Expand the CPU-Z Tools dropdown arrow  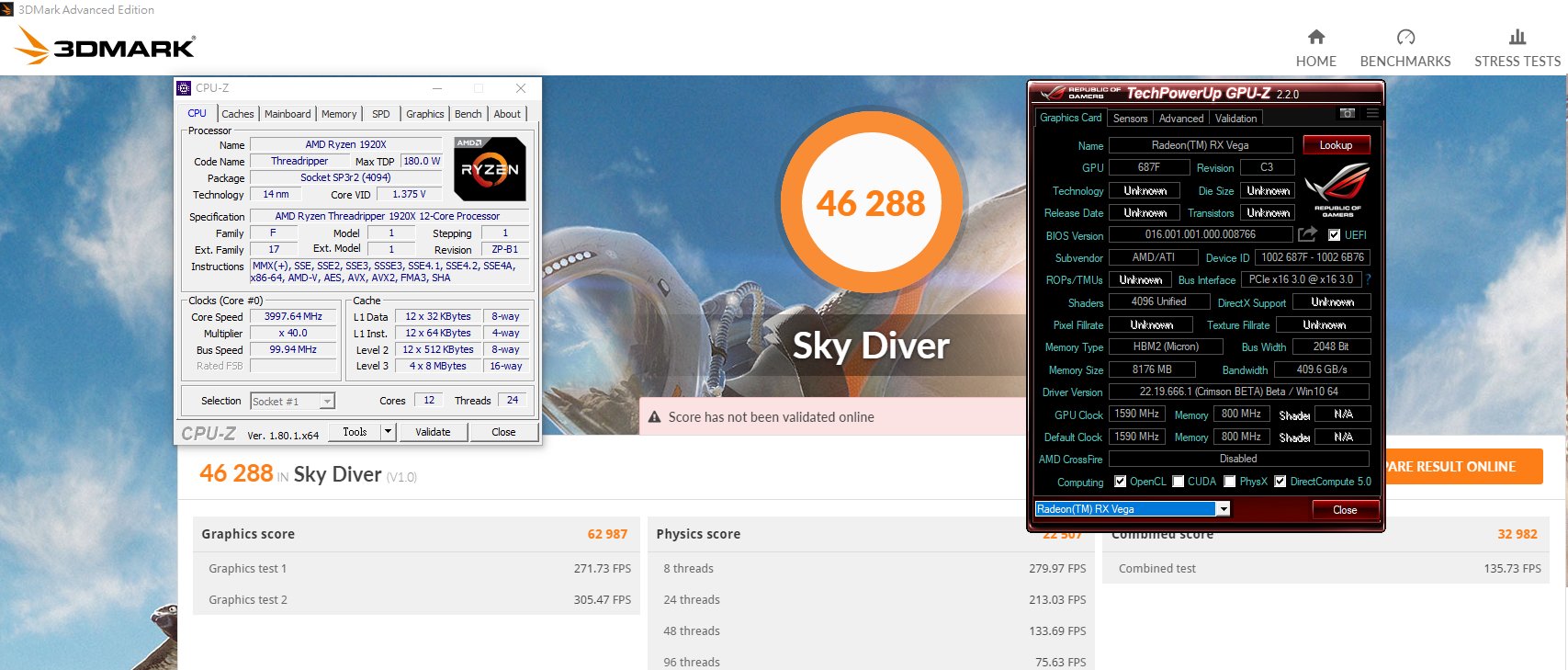pos(388,432)
